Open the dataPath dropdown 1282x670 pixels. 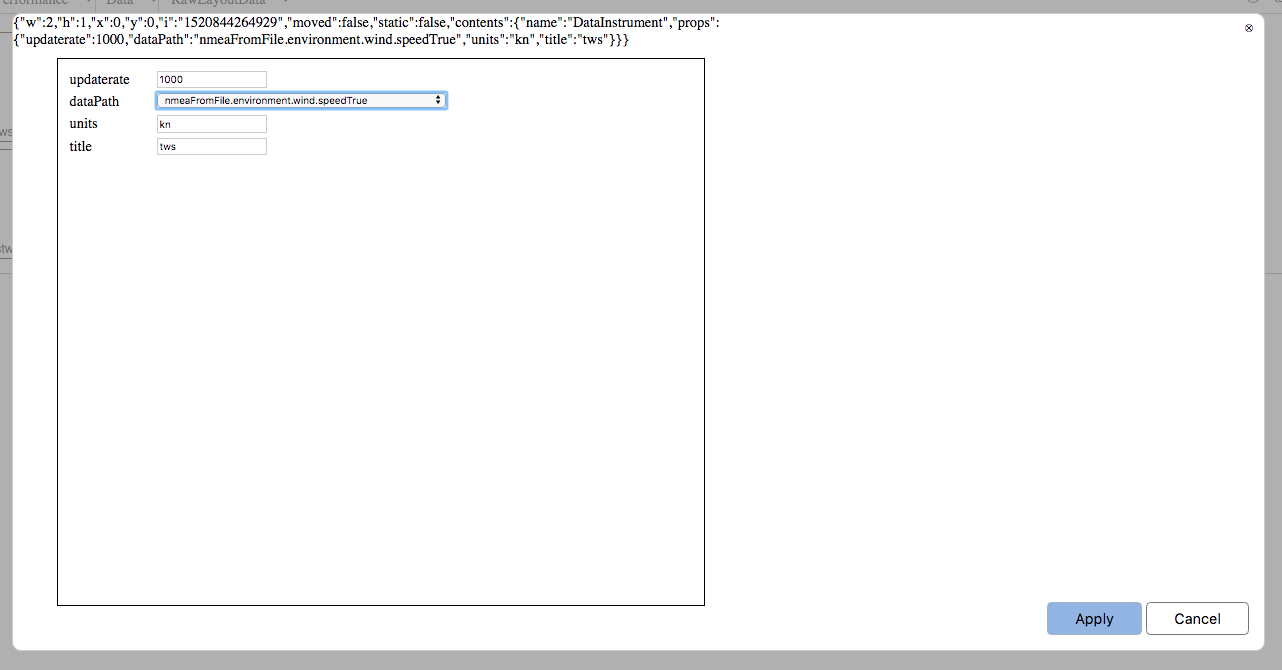point(302,100)
